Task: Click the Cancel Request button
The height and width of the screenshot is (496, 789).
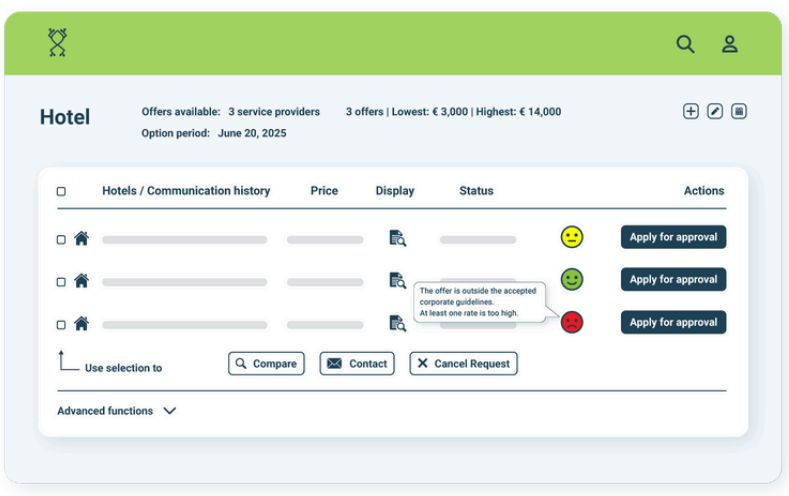Action: 463,363
